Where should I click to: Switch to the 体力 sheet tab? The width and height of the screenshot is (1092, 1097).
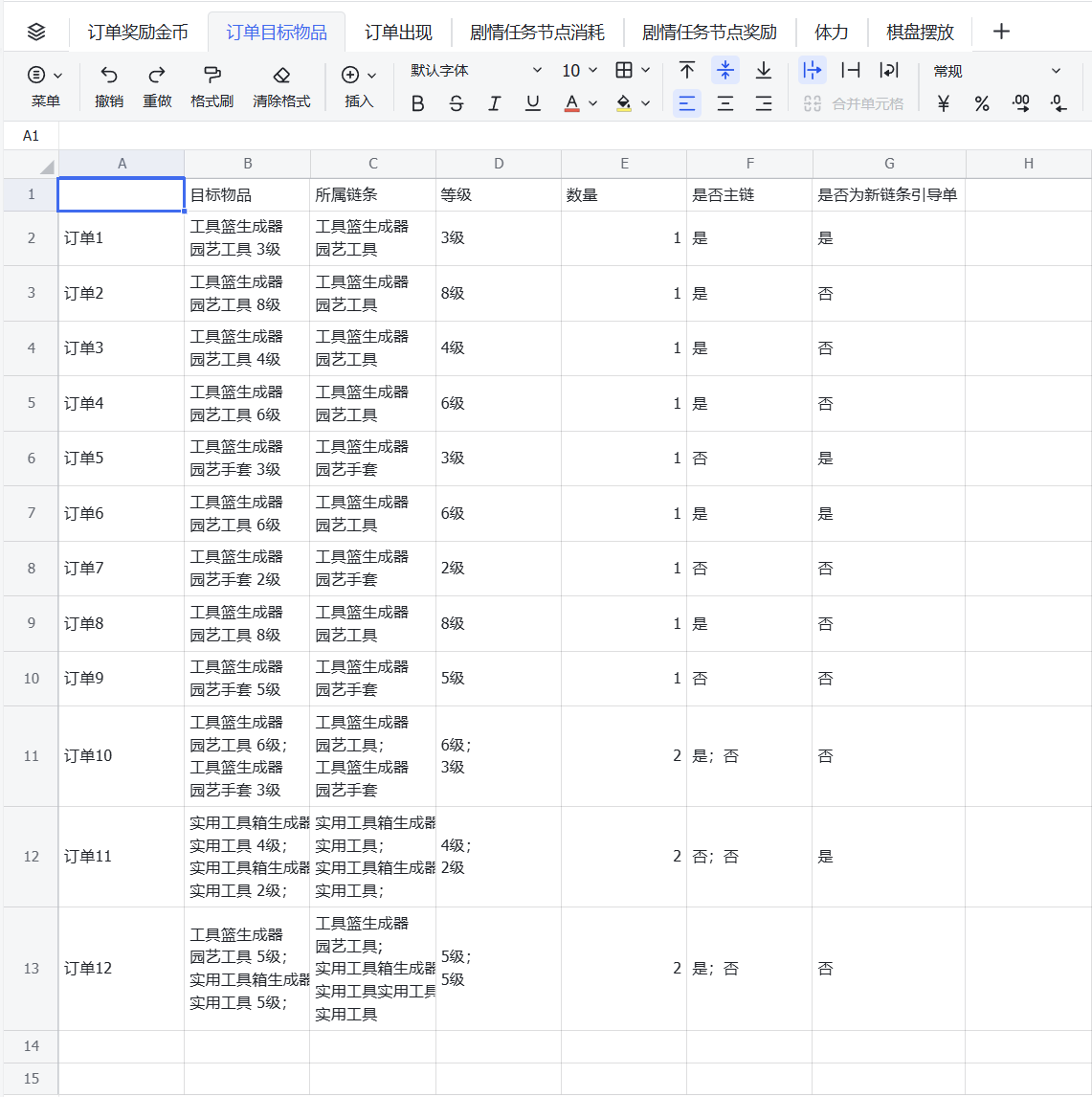[x=831, y=33]
